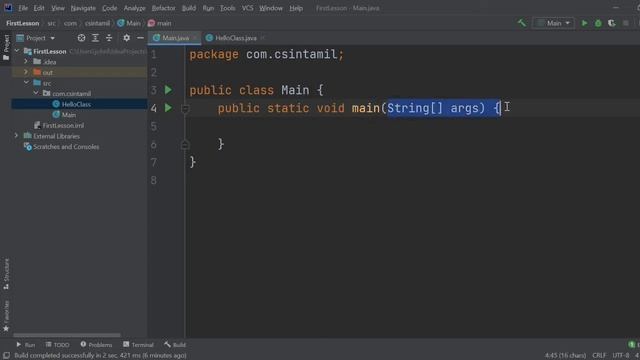Click the UTF-8 encoding in the status bar
Screen dimensions: 640x360
[x=620, y=356]
